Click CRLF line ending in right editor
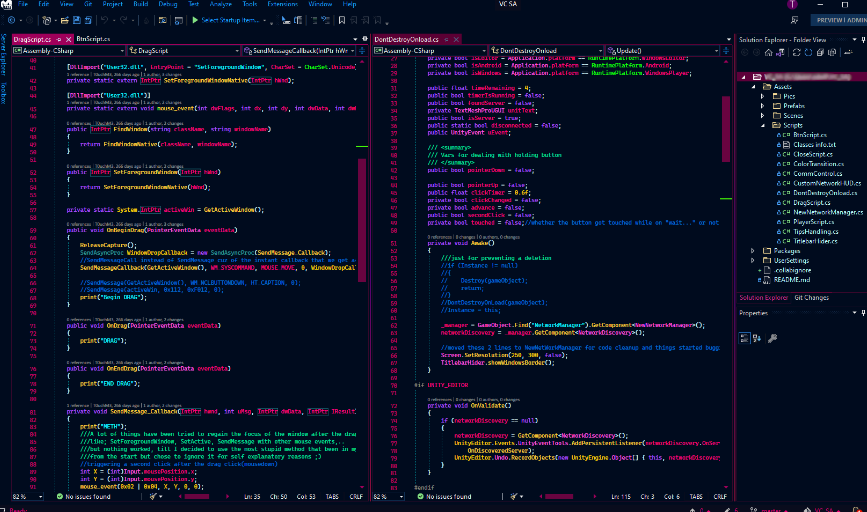Image resolution: width=867 pixels, height=512 pixels. (720, 497)
